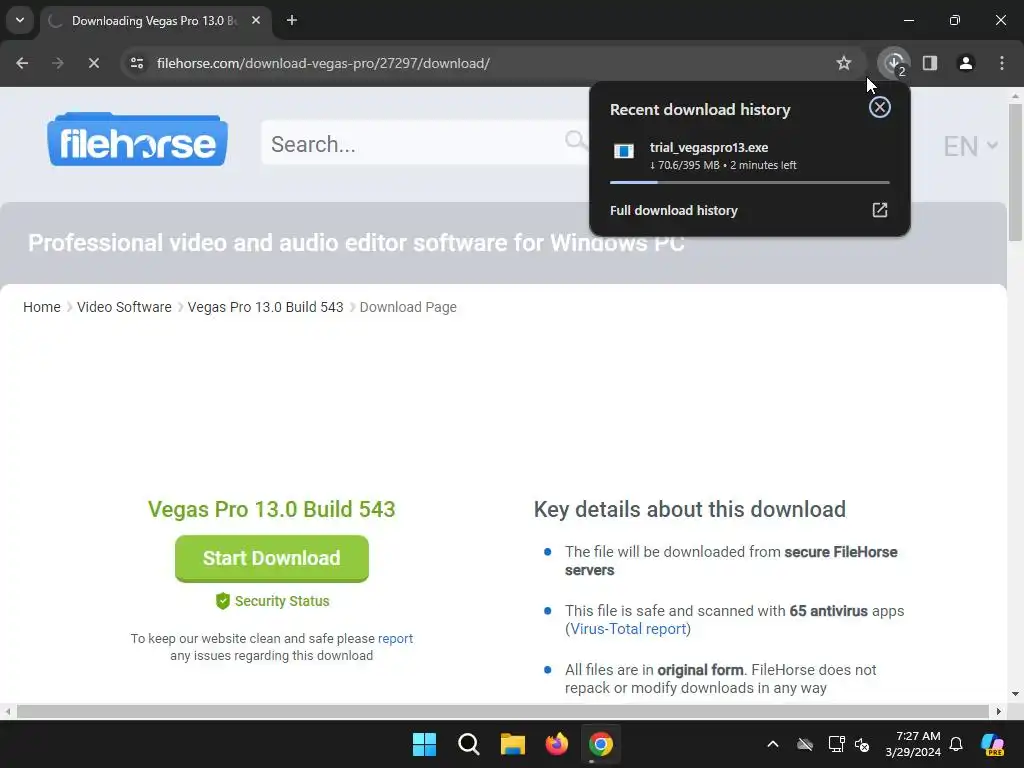
Task: Select the Downloading Vegas Pro 13.0 tab
Action: coord(154,21)
